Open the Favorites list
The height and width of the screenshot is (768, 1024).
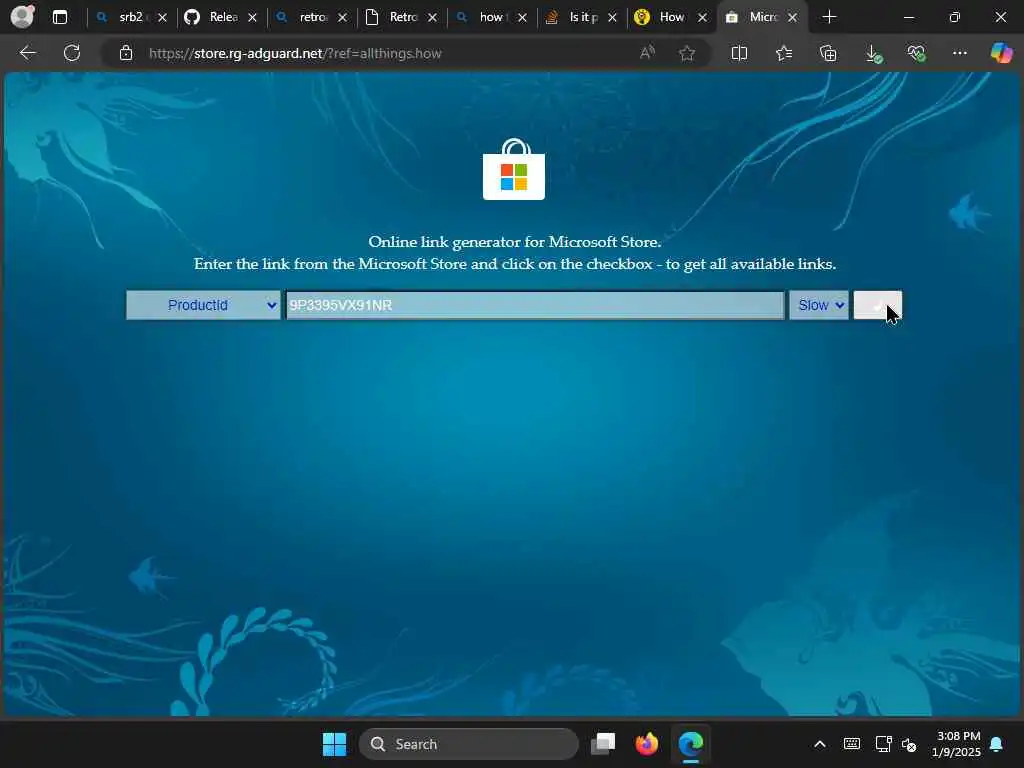(x=784, y=53)
